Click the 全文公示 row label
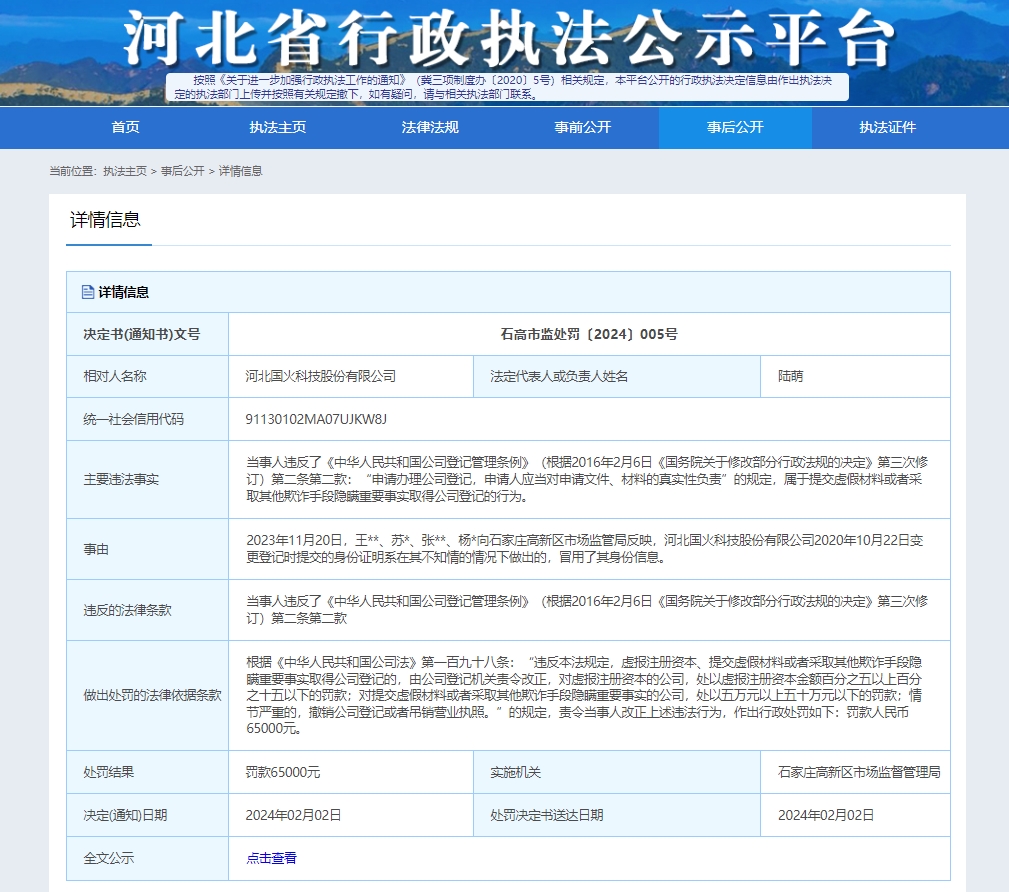1009x892 pixels. click(108, 858)
